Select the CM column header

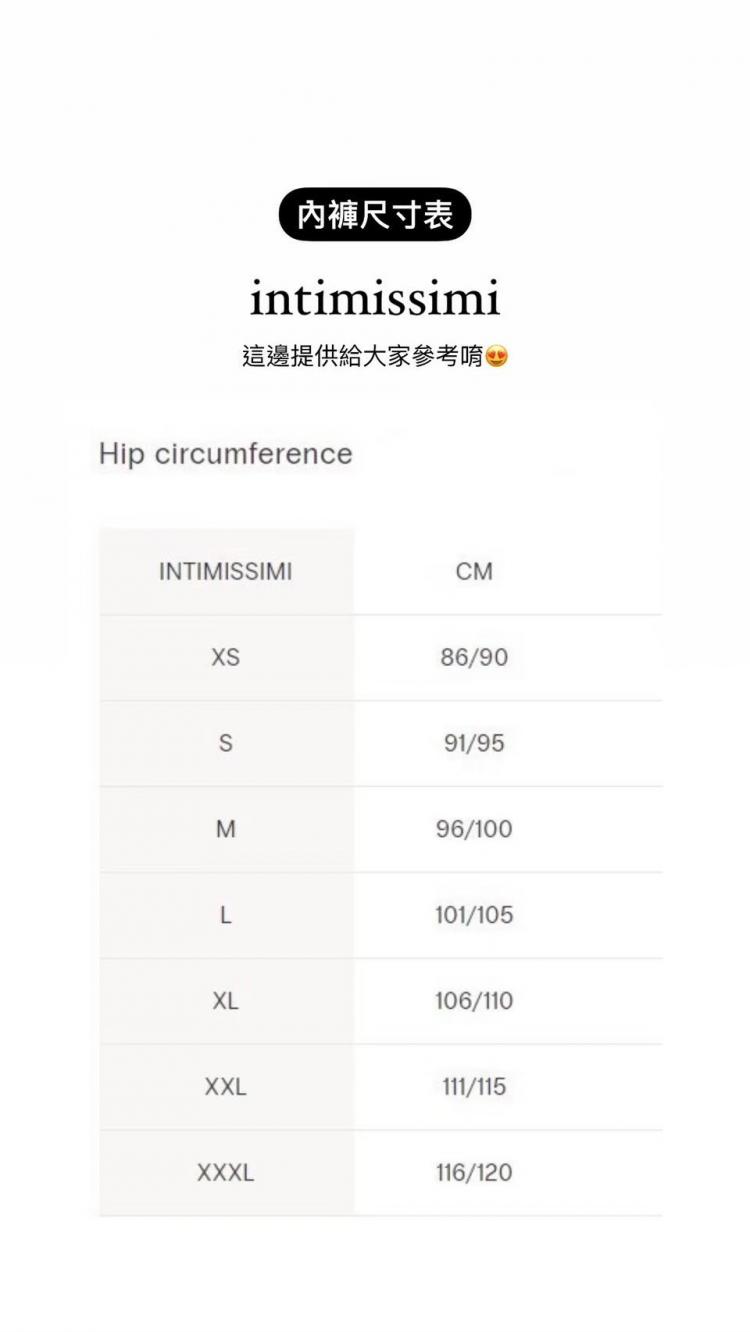click(x=474, y=572)
